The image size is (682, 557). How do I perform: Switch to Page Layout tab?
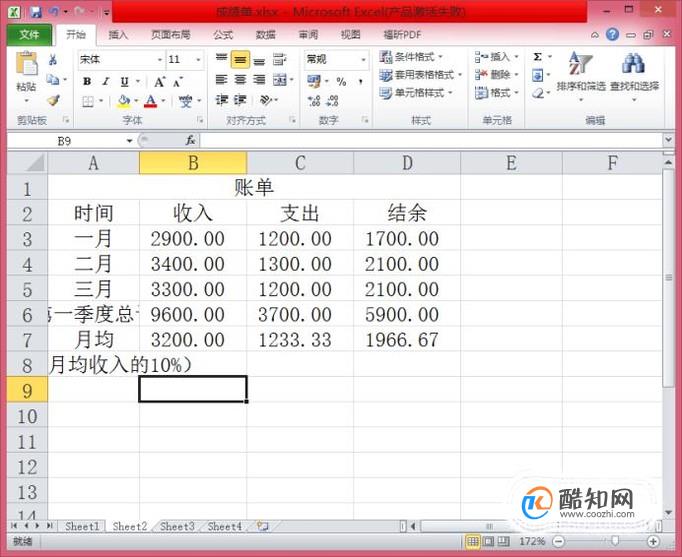[x=171, y=35]
